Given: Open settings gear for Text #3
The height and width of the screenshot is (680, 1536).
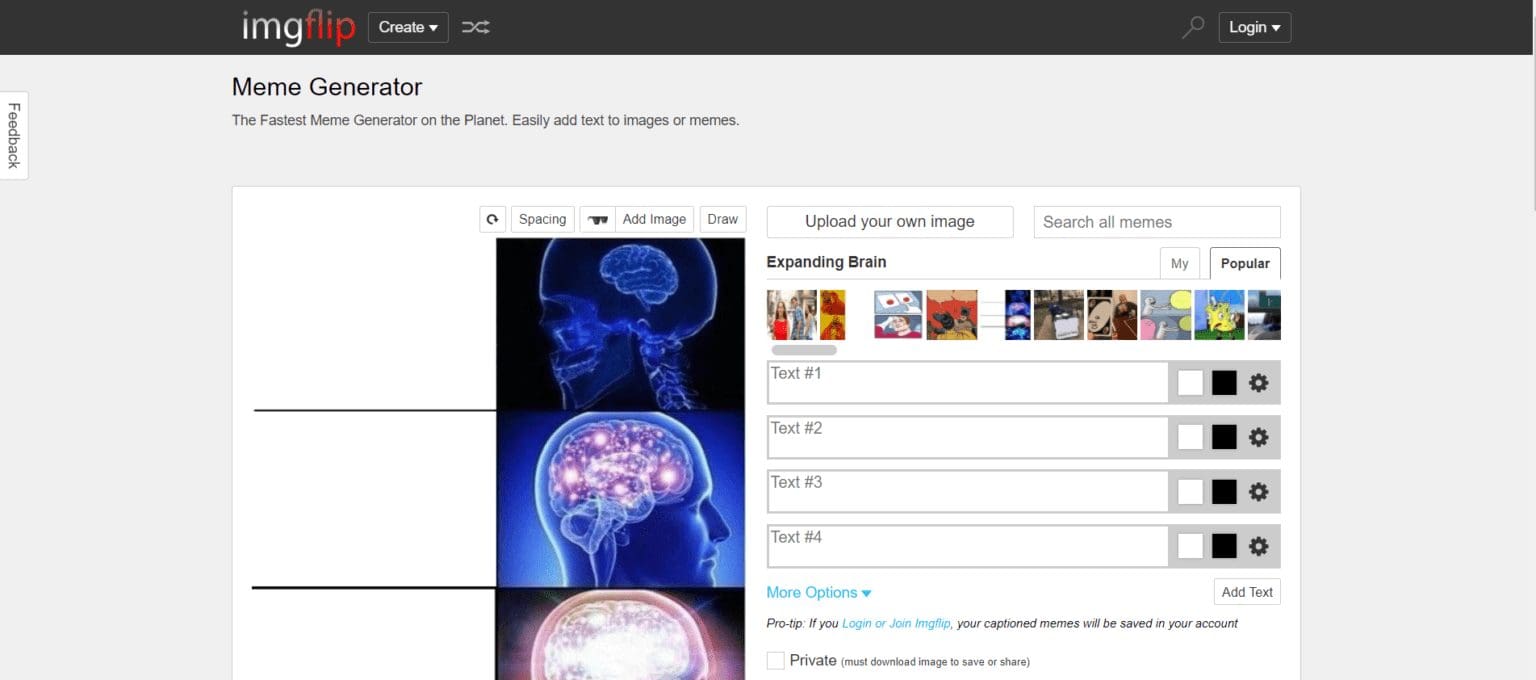Looking at the screenshot, I should (x=1258, y=492).
